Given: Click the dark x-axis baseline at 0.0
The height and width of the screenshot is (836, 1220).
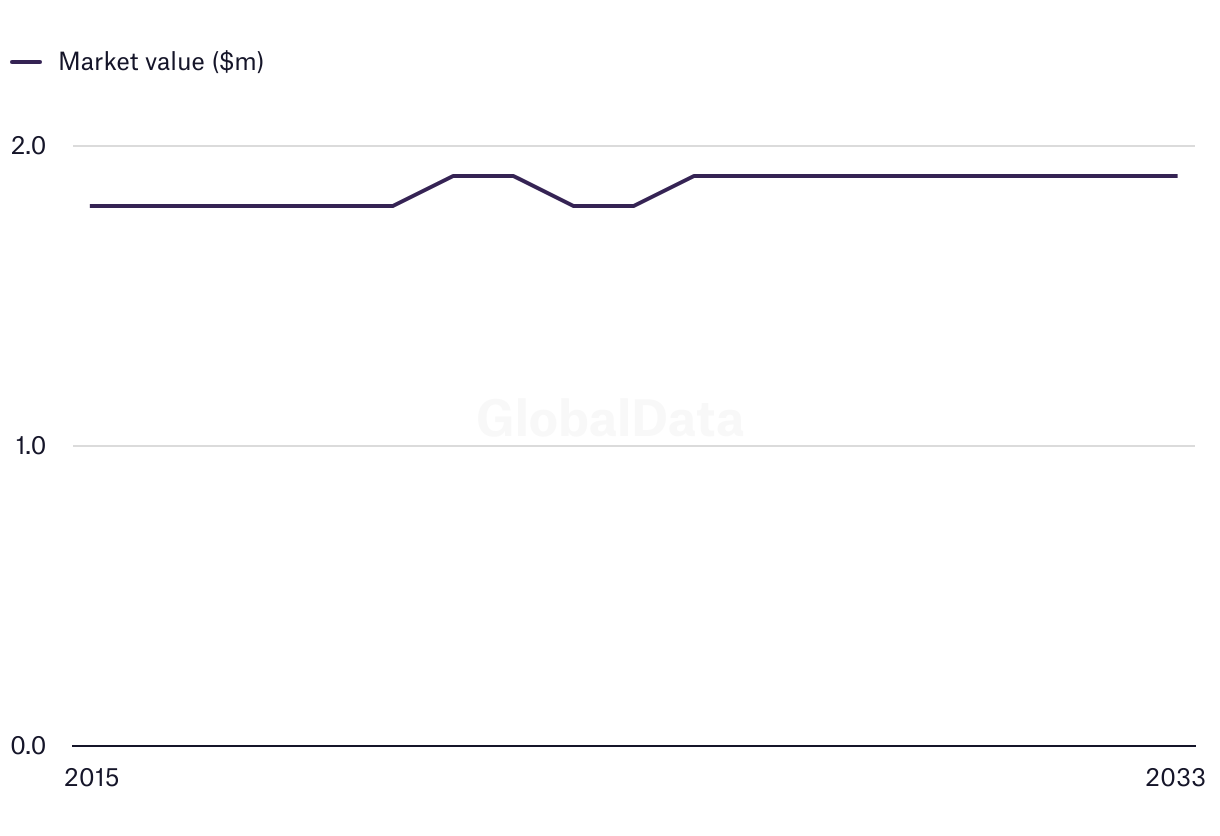Looking at the screenshot, I should coord(634,746).
